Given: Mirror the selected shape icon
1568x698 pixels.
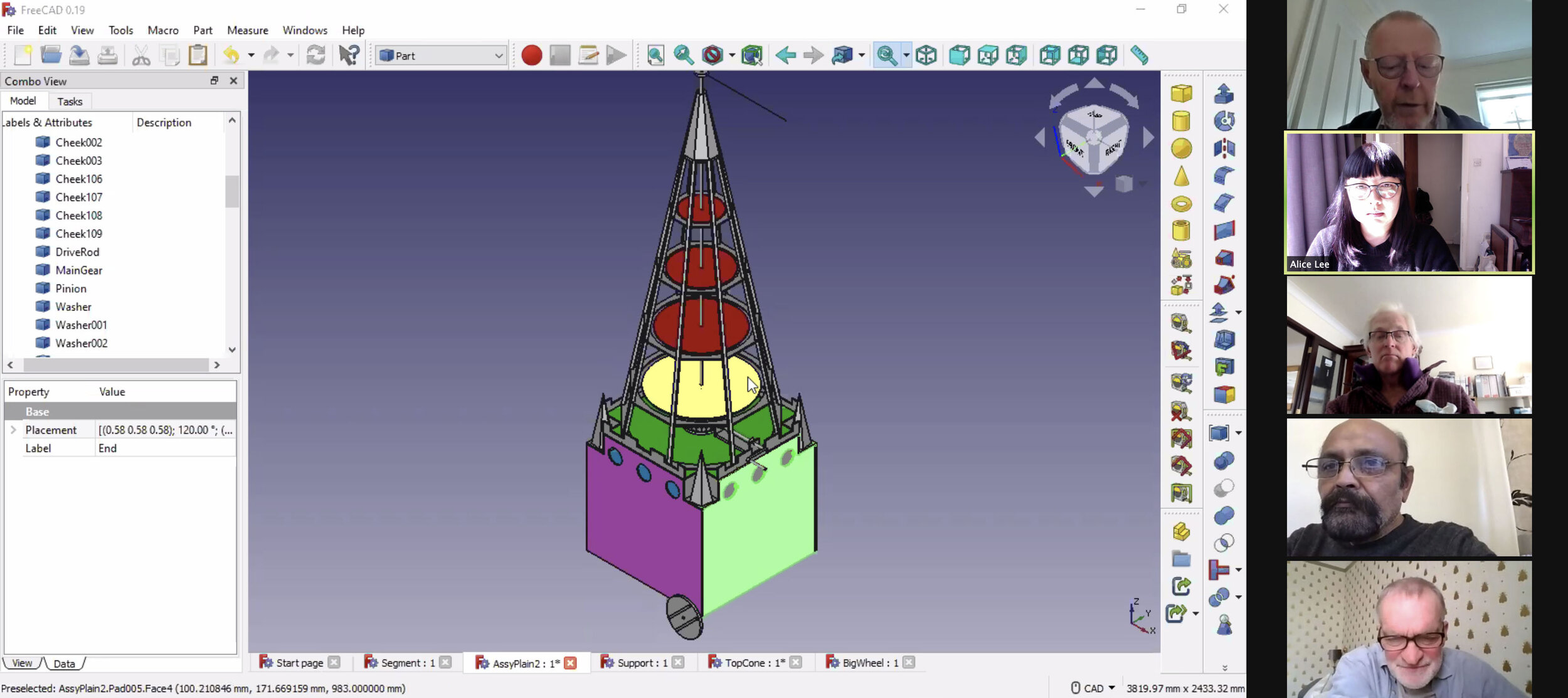Looking at the screenshot, I should click(1224, 149).
